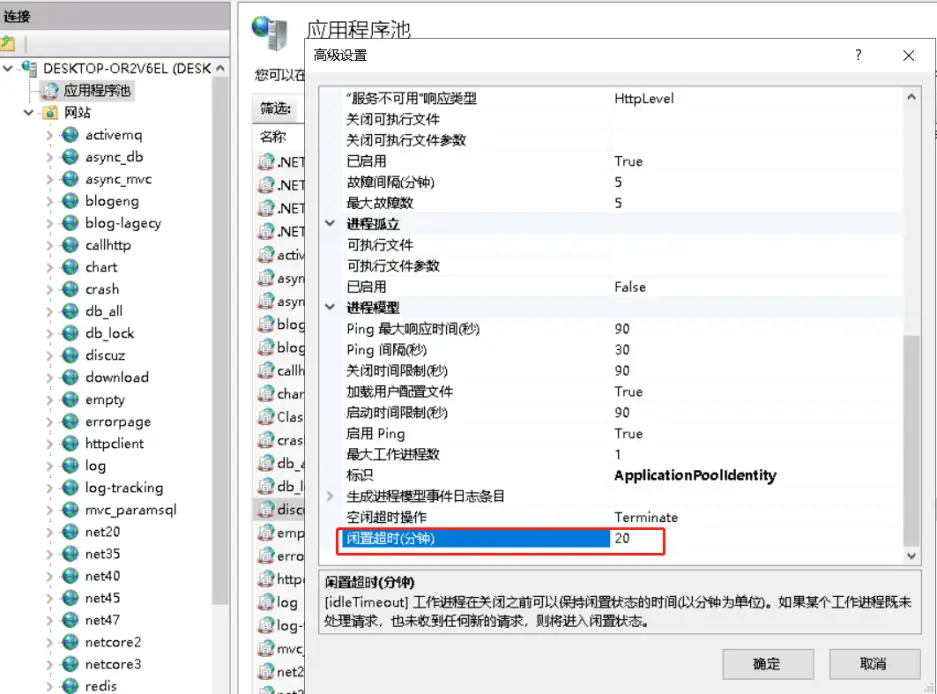Click the globe icon next to httpclient
The width and height of the screenshot is (937, 694).
click(x=69, y=443)
